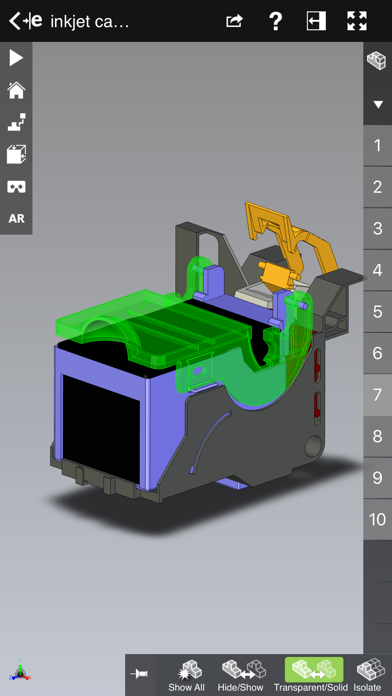Viewport: 392px width, 696px height.
Task: Launch AR mode
Action: [16, 218]
